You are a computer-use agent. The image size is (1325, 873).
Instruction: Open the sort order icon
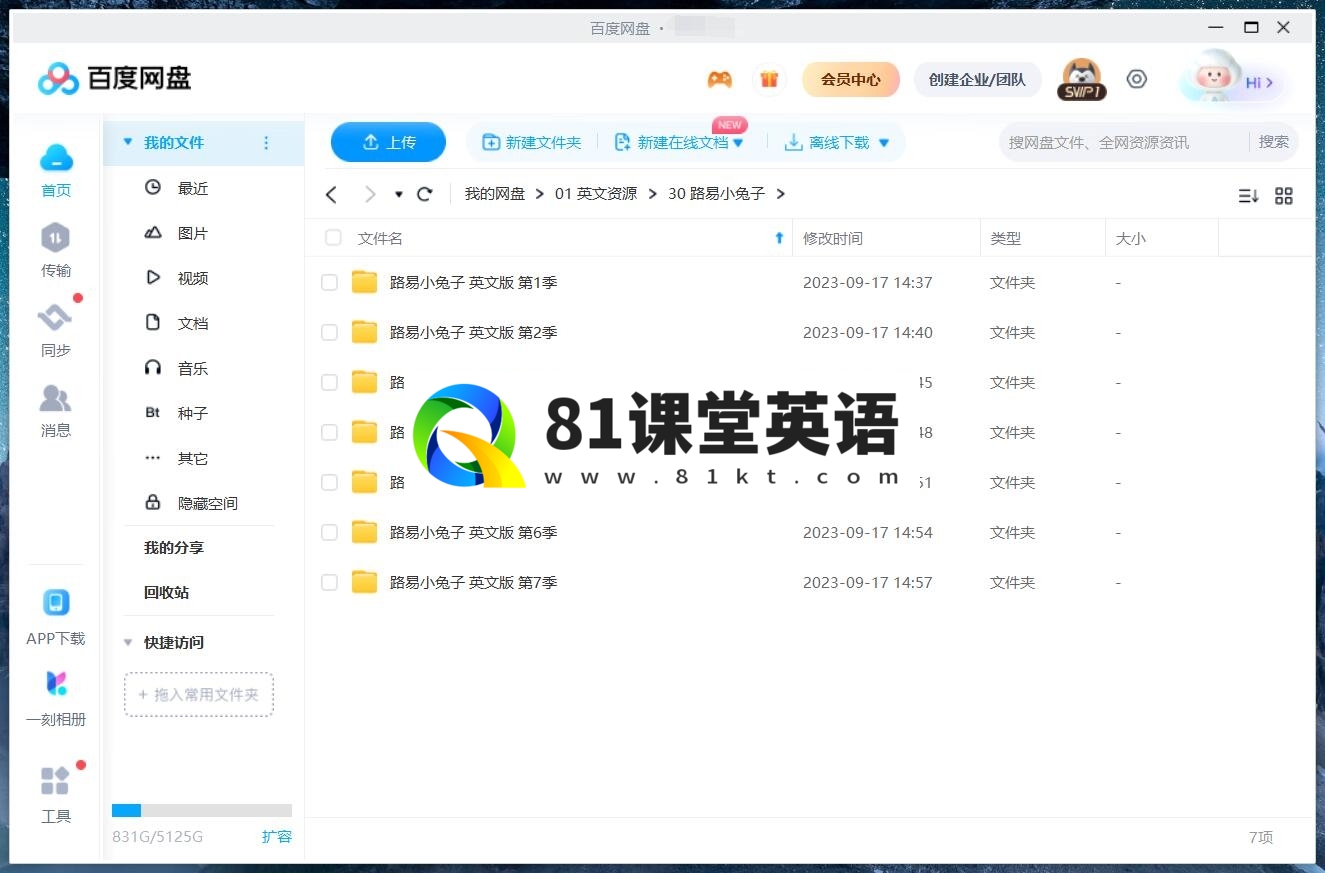pos(1248,196)
